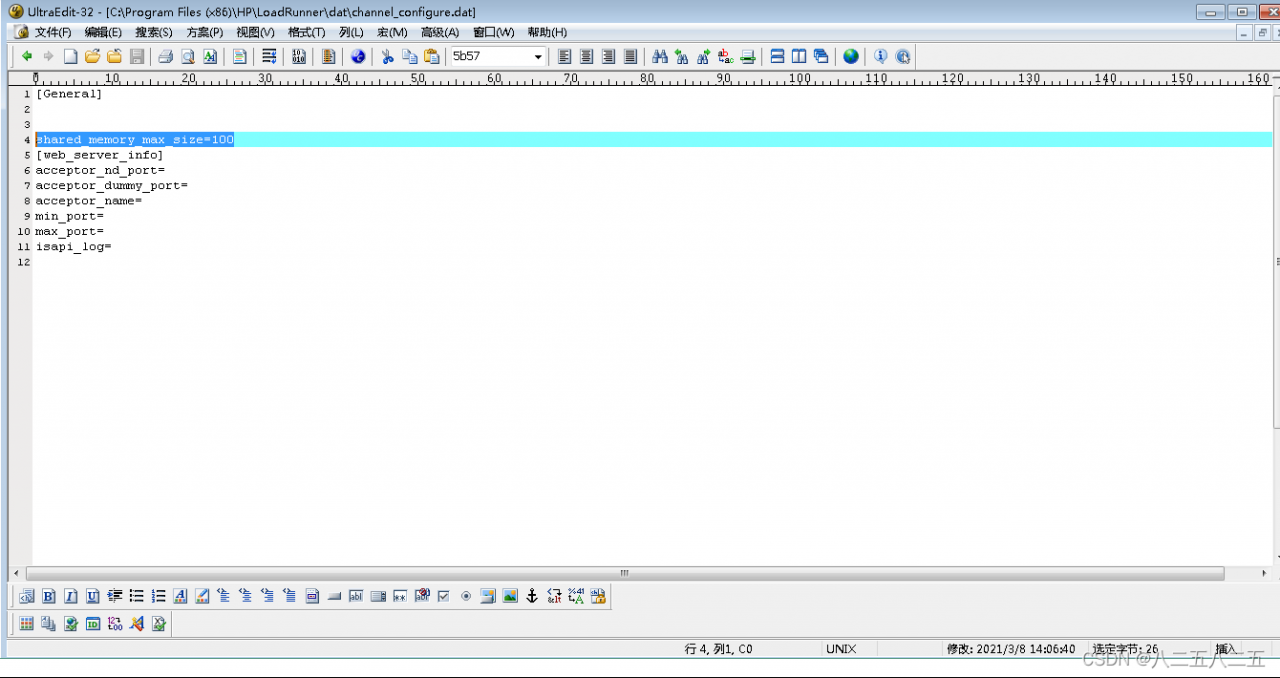
Task: Click the Find binoculars icon
Action: pyautogui.click(x=659, y=57)
